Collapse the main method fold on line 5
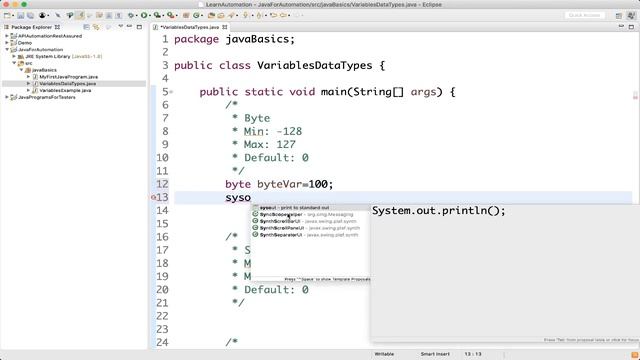Image resolution: width=640 pixels, height=360 pixels. pos(171,92)
